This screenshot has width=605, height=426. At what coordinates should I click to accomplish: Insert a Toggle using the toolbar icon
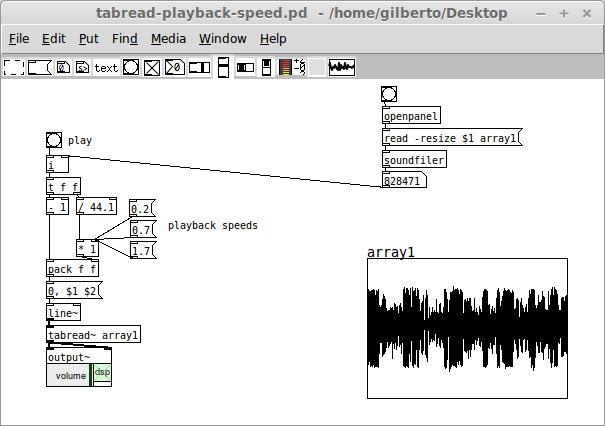point(152,67)
